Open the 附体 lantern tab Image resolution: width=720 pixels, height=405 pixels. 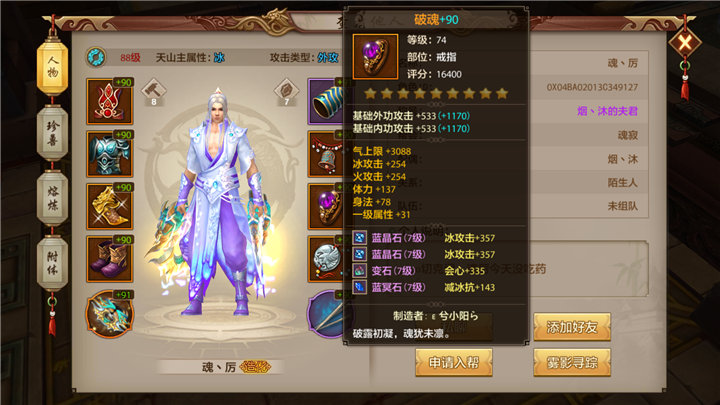[52, 263]
